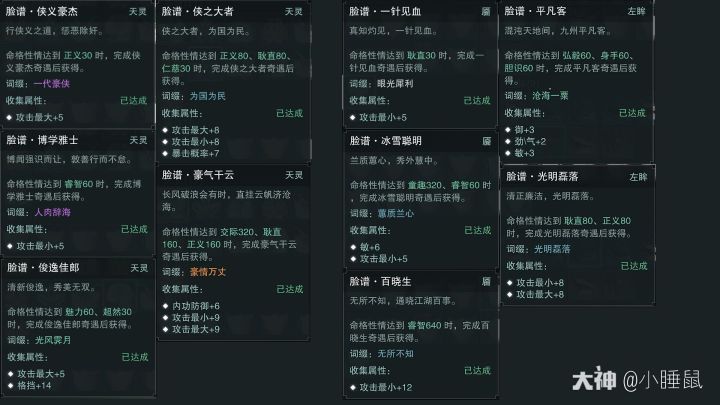Viewport: 720px width, 405px height.
Task: Click diamond bullet beside 格挡+14
Action: (x=9, y=385)
